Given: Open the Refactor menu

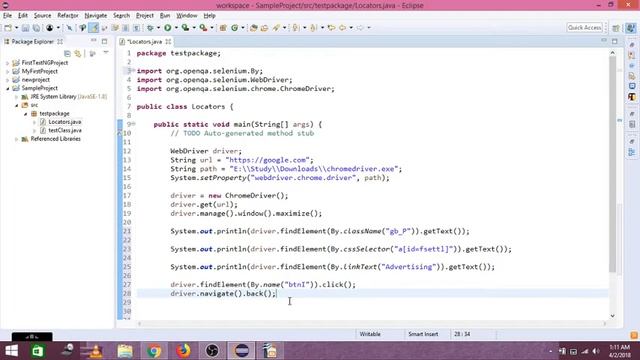Looking at the screenshot, I should click(68, 16).
